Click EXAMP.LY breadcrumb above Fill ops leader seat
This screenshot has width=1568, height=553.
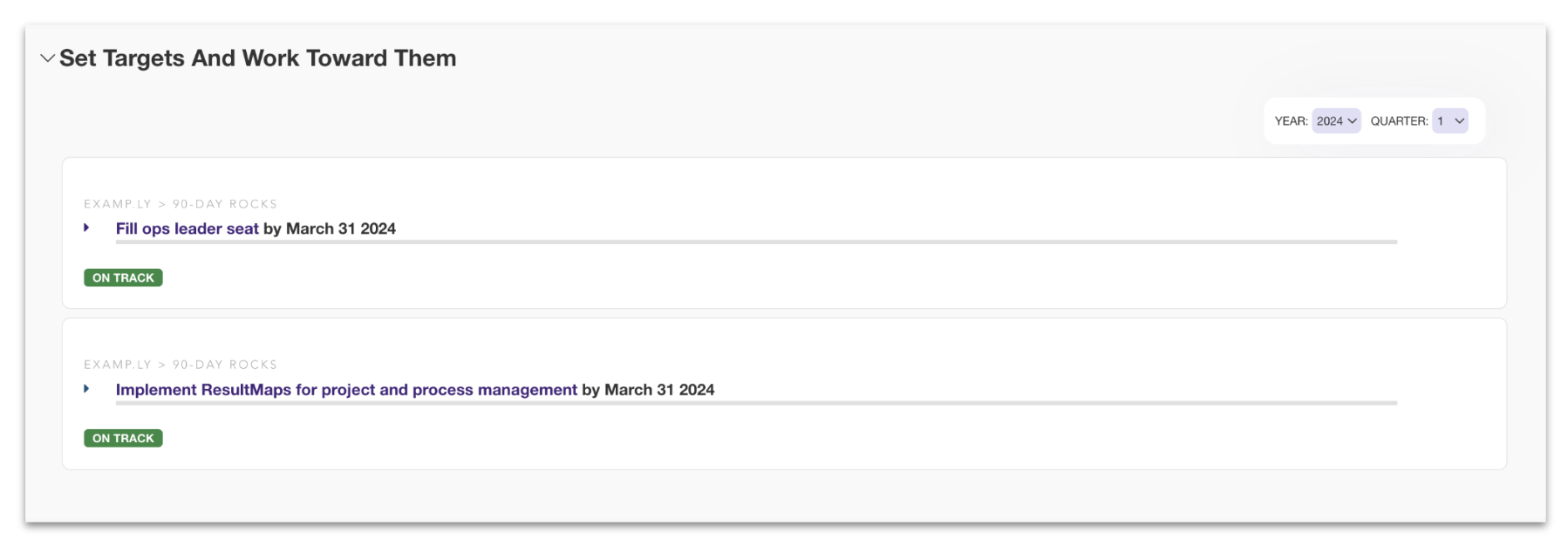coord(118,204)
